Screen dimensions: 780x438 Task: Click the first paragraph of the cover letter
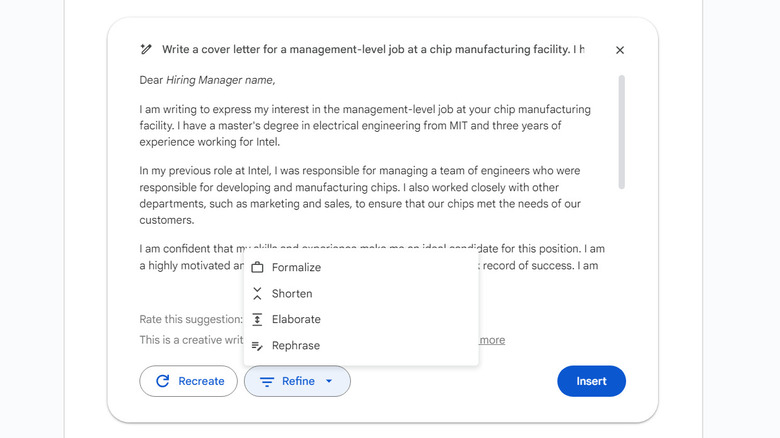[365, 126]
